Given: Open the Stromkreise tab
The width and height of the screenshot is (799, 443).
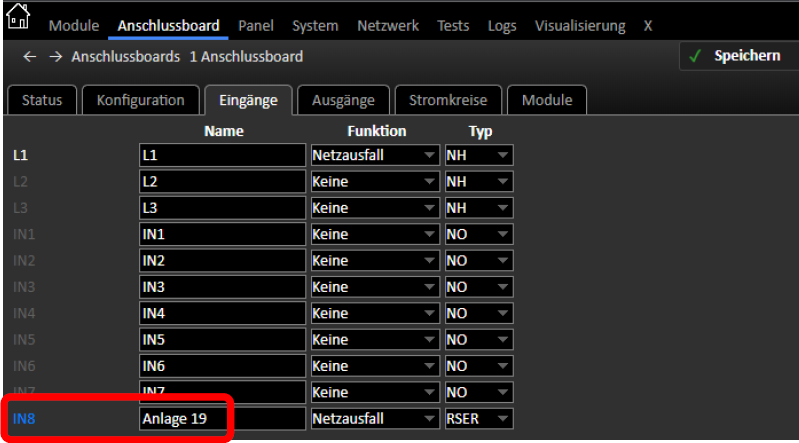Looking at the screenshot, I should point(447,100).
